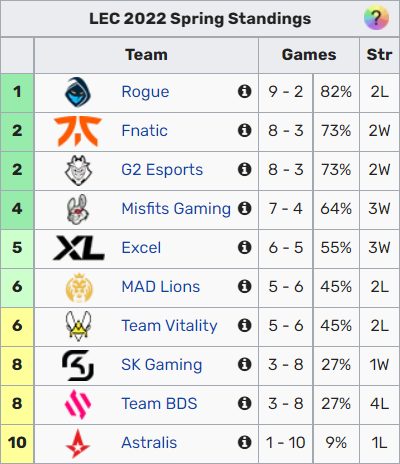Show info for Team BDS

coord(244,403)
